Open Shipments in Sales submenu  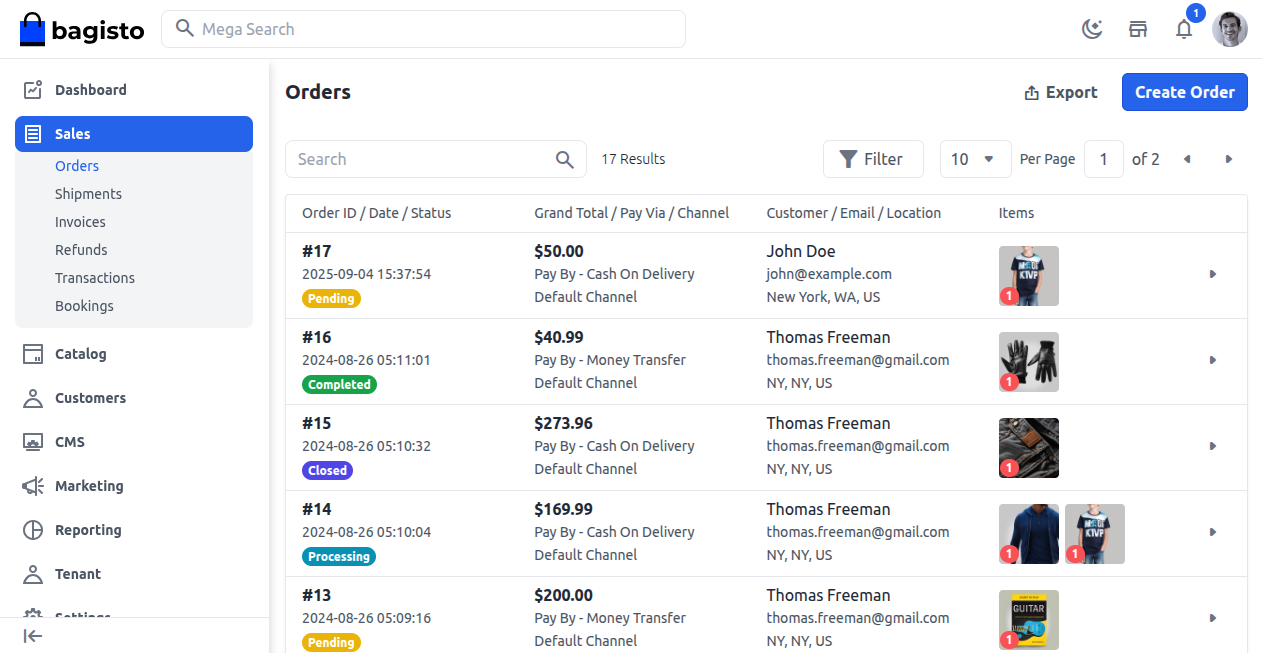click(88, 194)
